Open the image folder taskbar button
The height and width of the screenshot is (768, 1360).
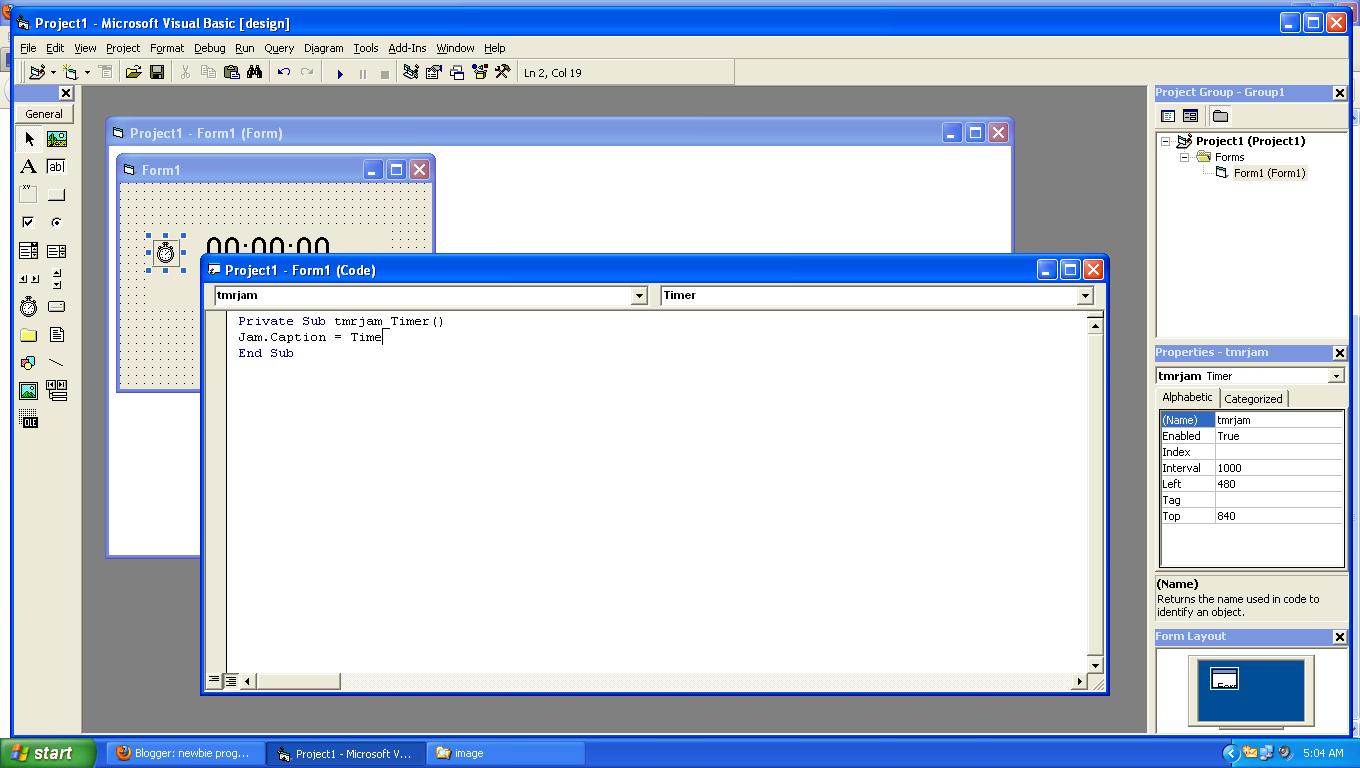click(x=505, y=753)
